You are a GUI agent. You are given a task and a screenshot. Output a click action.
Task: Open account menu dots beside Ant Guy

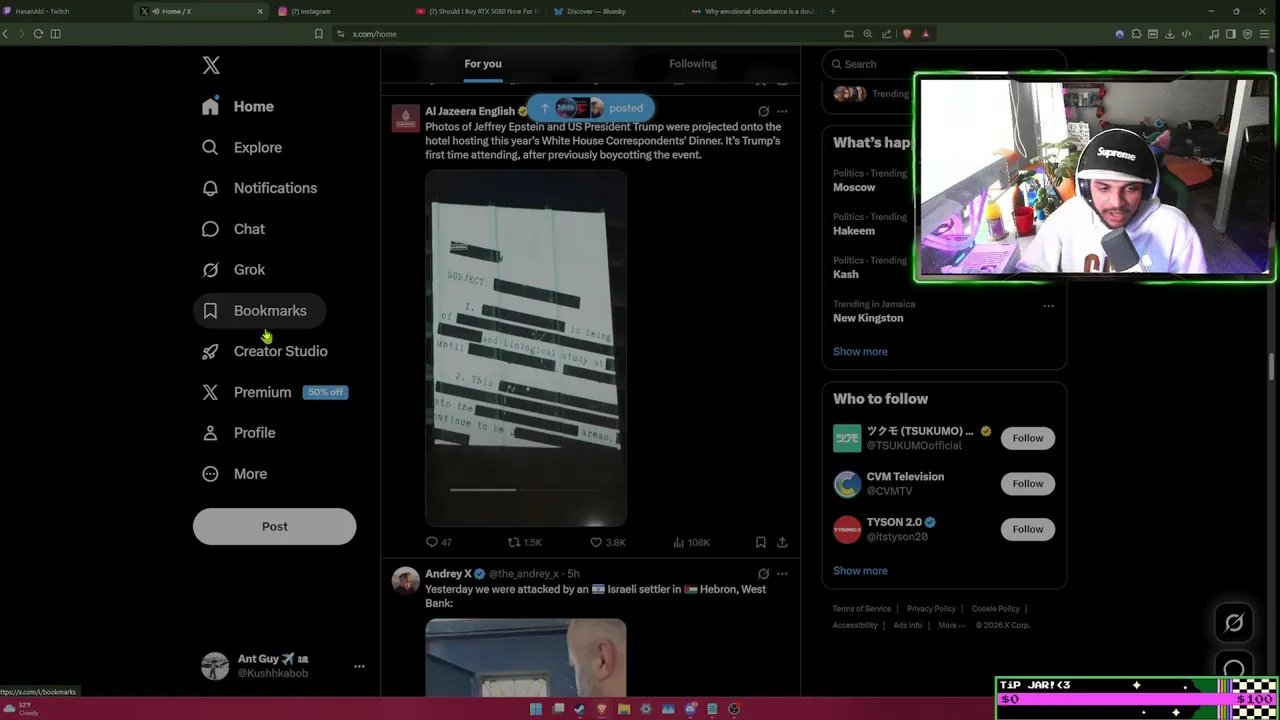(359, 666)
